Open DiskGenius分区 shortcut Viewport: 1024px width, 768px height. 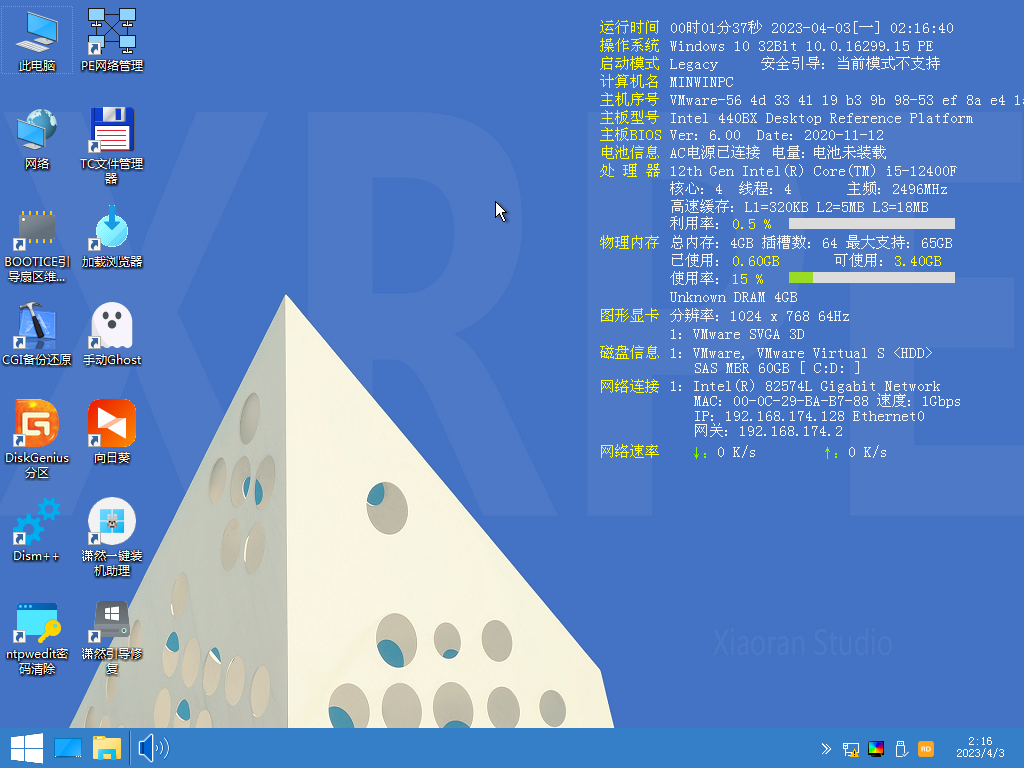(37, 426)
